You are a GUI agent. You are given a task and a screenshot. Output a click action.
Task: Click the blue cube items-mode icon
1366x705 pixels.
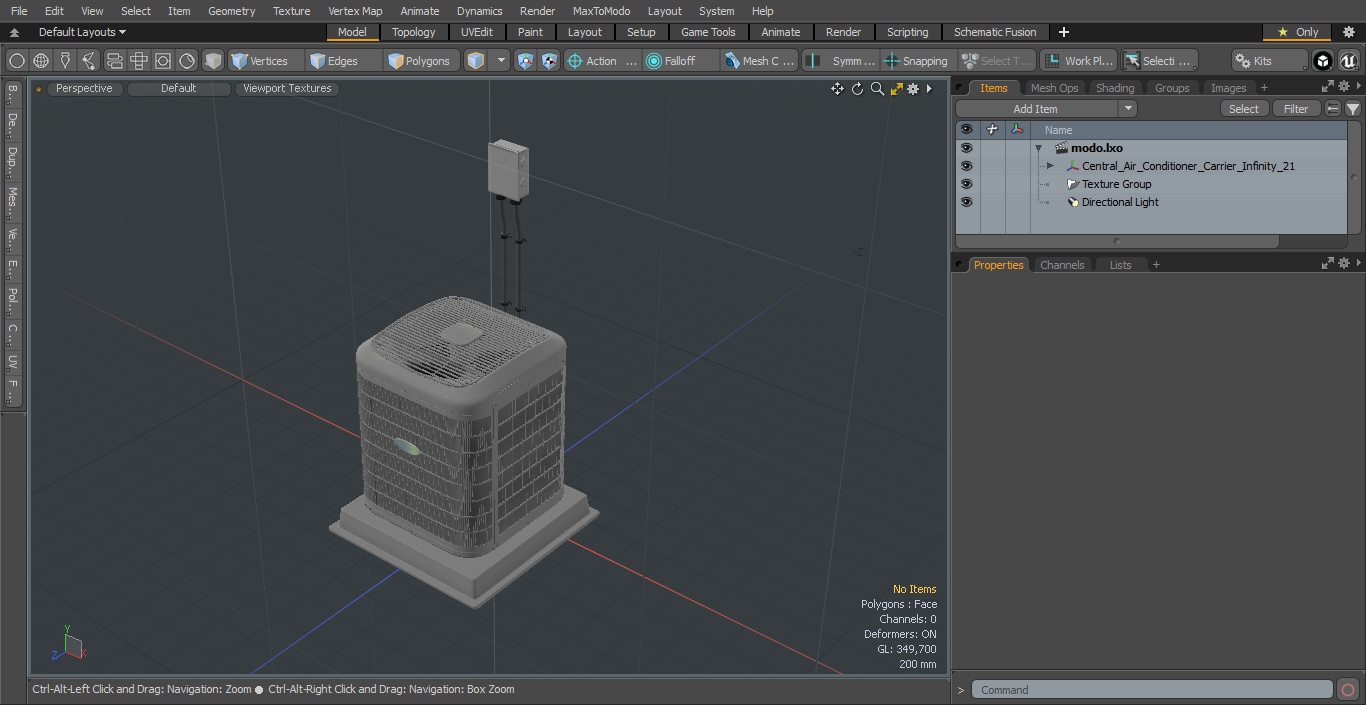point(476,61)
